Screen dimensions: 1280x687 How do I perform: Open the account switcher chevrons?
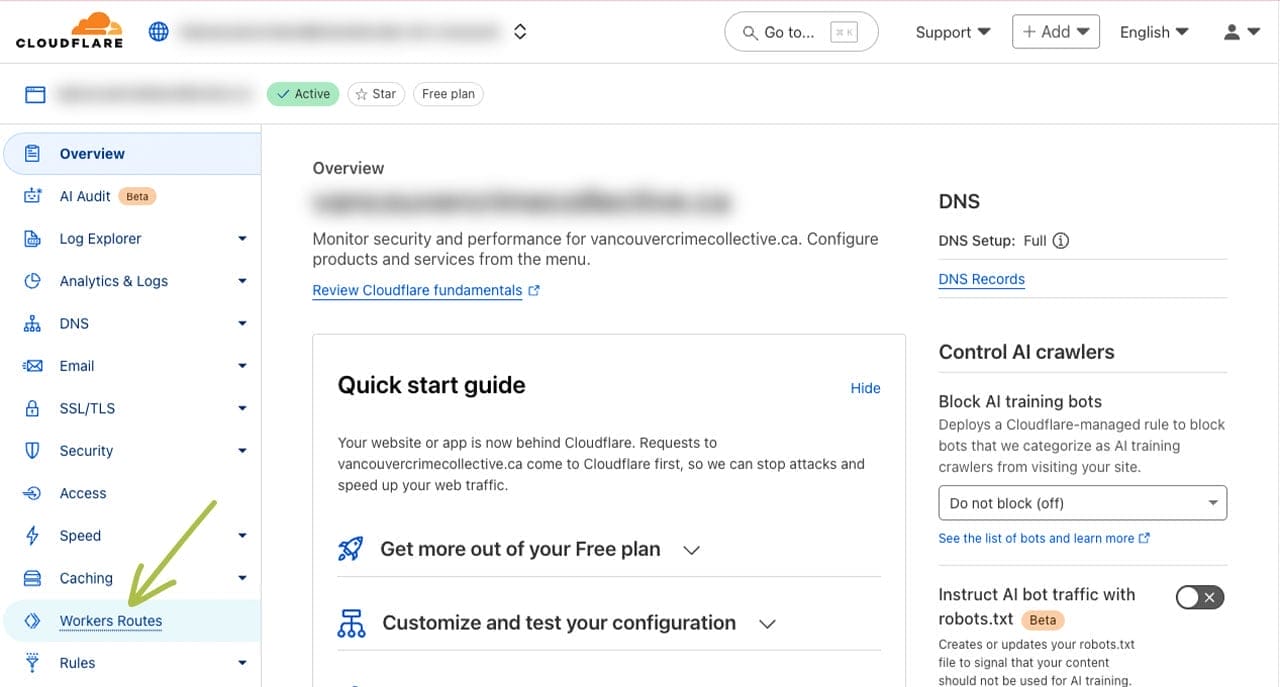(x=520, y=32)
